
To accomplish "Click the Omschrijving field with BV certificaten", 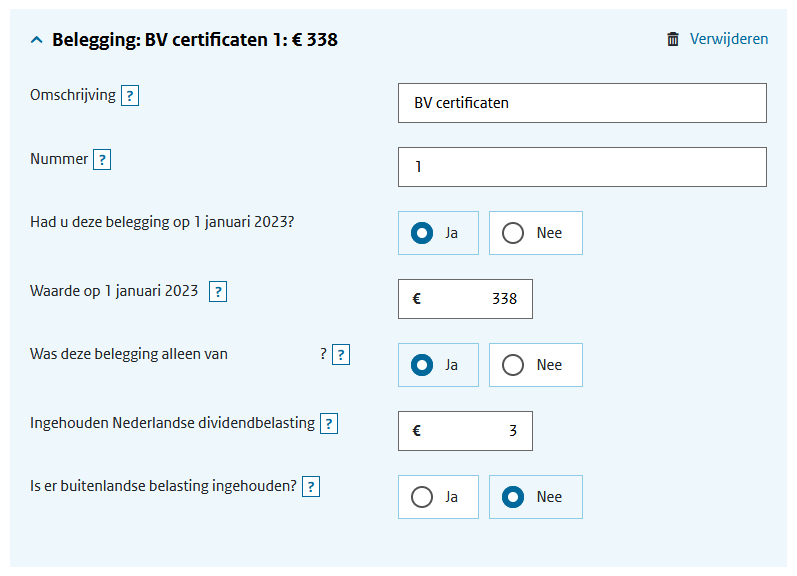I will pos(582,103).
